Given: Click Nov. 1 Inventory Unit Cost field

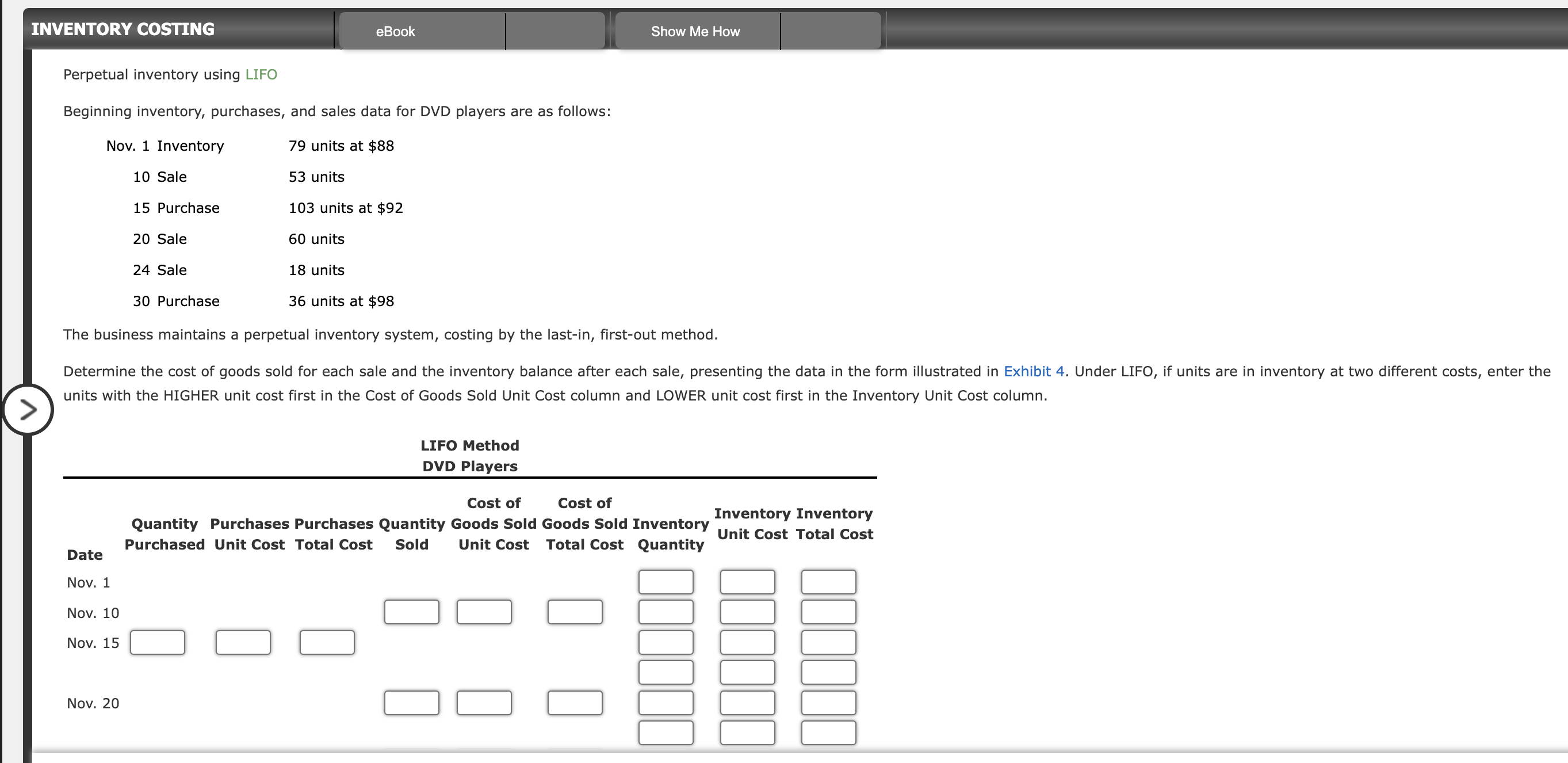Looking at the screenshot, I should point(747,582).
